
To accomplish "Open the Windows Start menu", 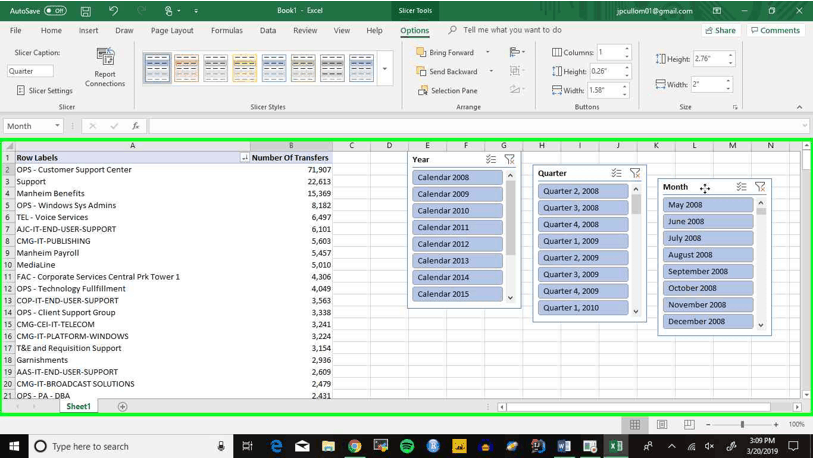I will tap(14, 446).
